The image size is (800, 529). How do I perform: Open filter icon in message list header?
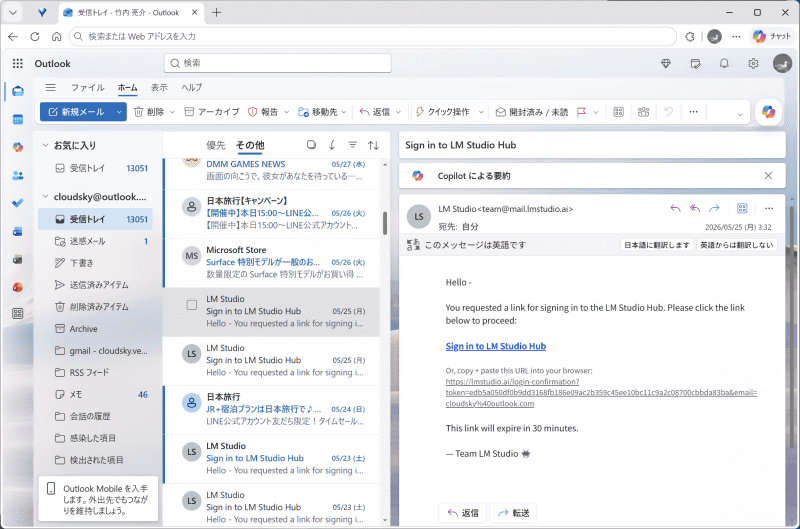tap(353, 145)
